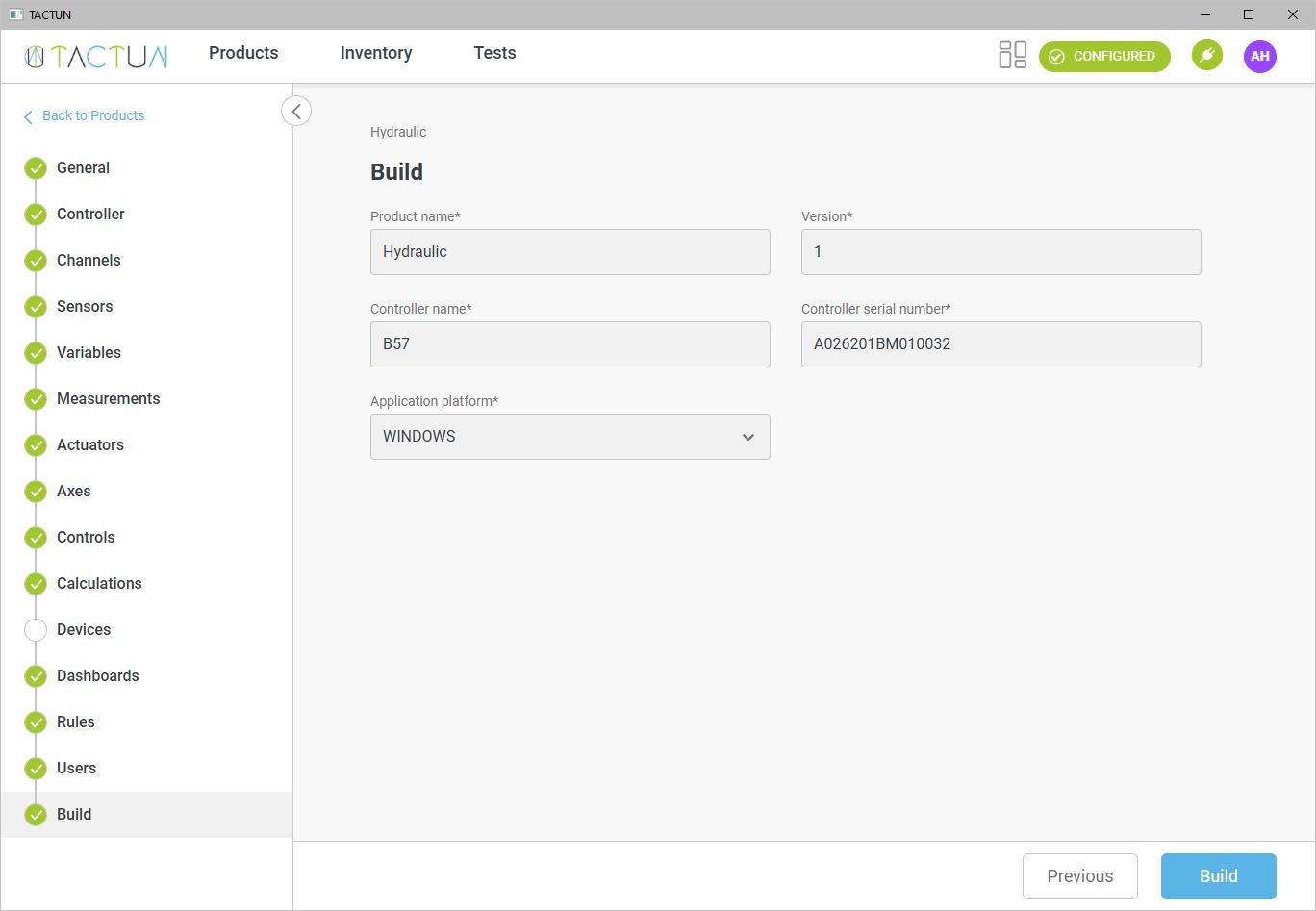Click the CONFIGURED status badge
This screenshot has width=1316, height=911.
click(1104, 56)
